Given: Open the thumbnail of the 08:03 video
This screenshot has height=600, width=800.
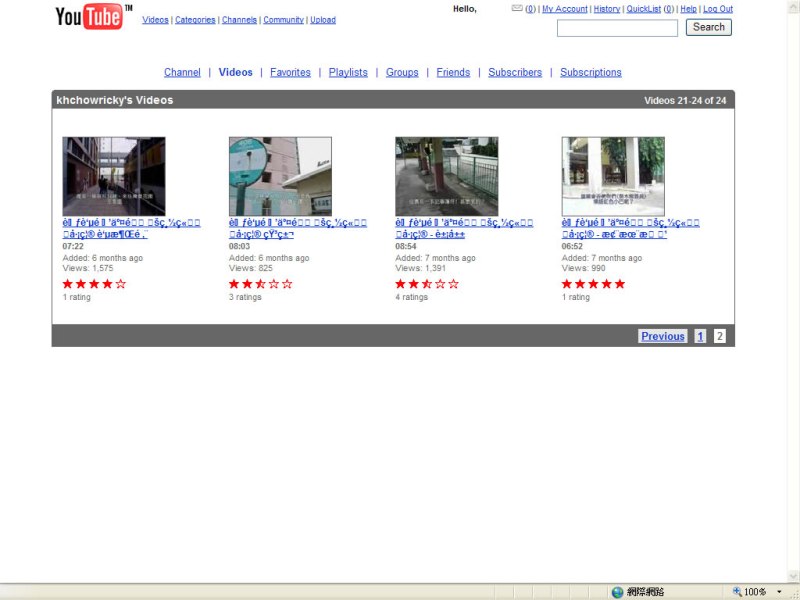Looking at the screenshot, I should coord(280,176).
